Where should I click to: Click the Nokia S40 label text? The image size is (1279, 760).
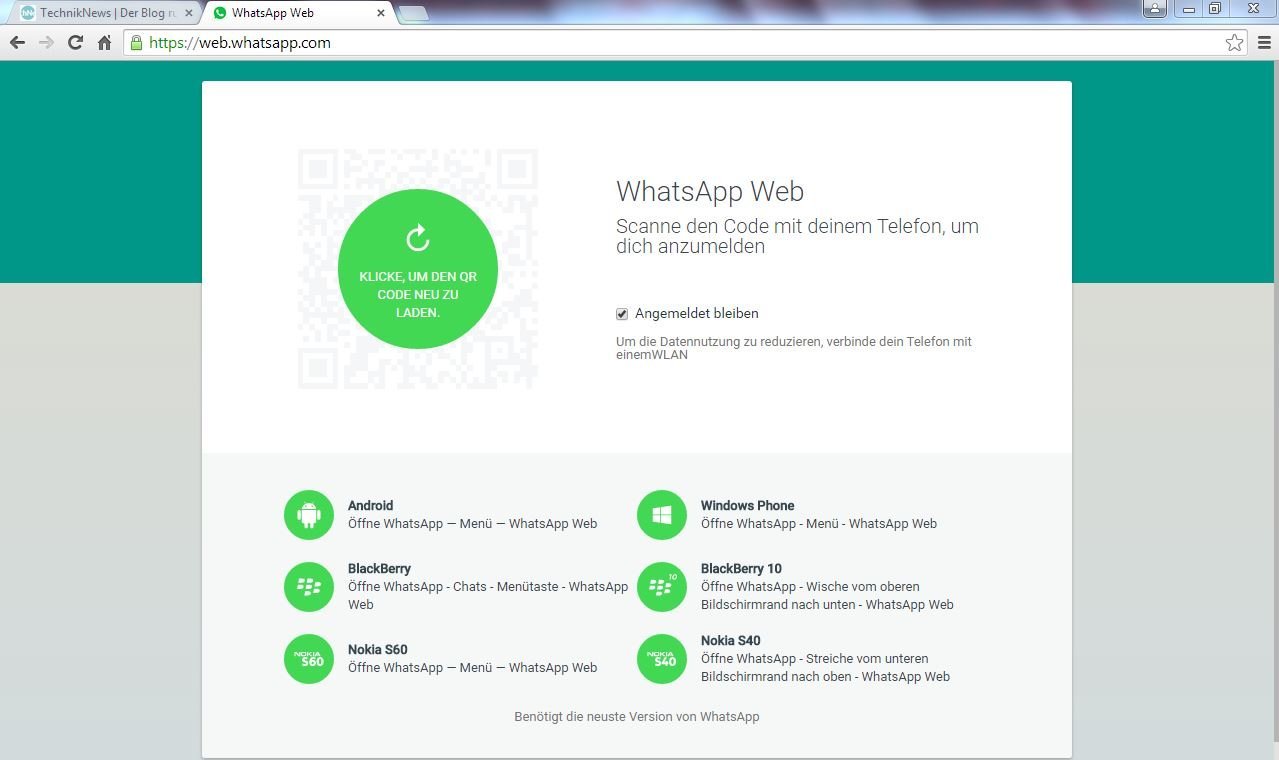pos(730,641)
